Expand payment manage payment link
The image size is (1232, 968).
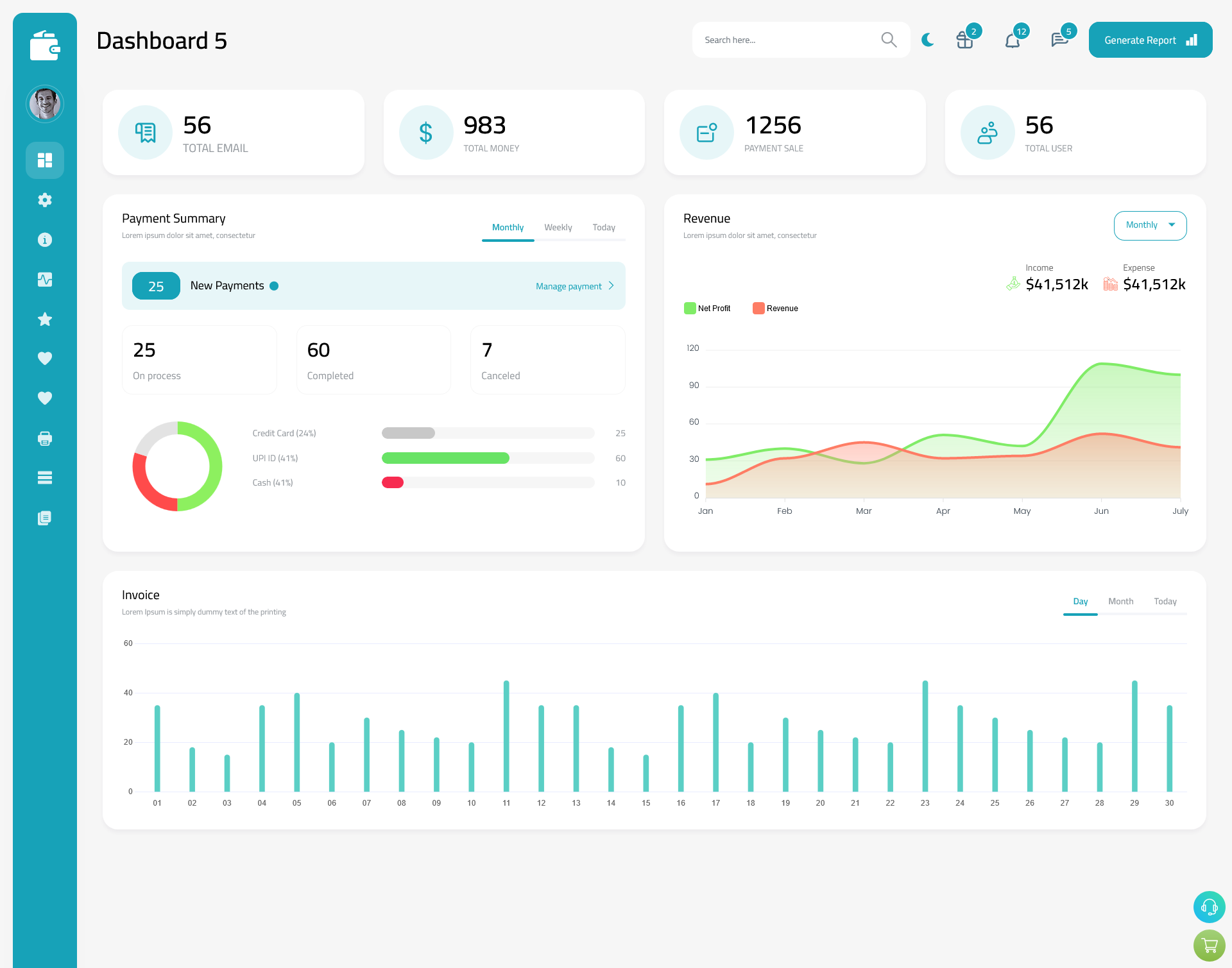576,286
